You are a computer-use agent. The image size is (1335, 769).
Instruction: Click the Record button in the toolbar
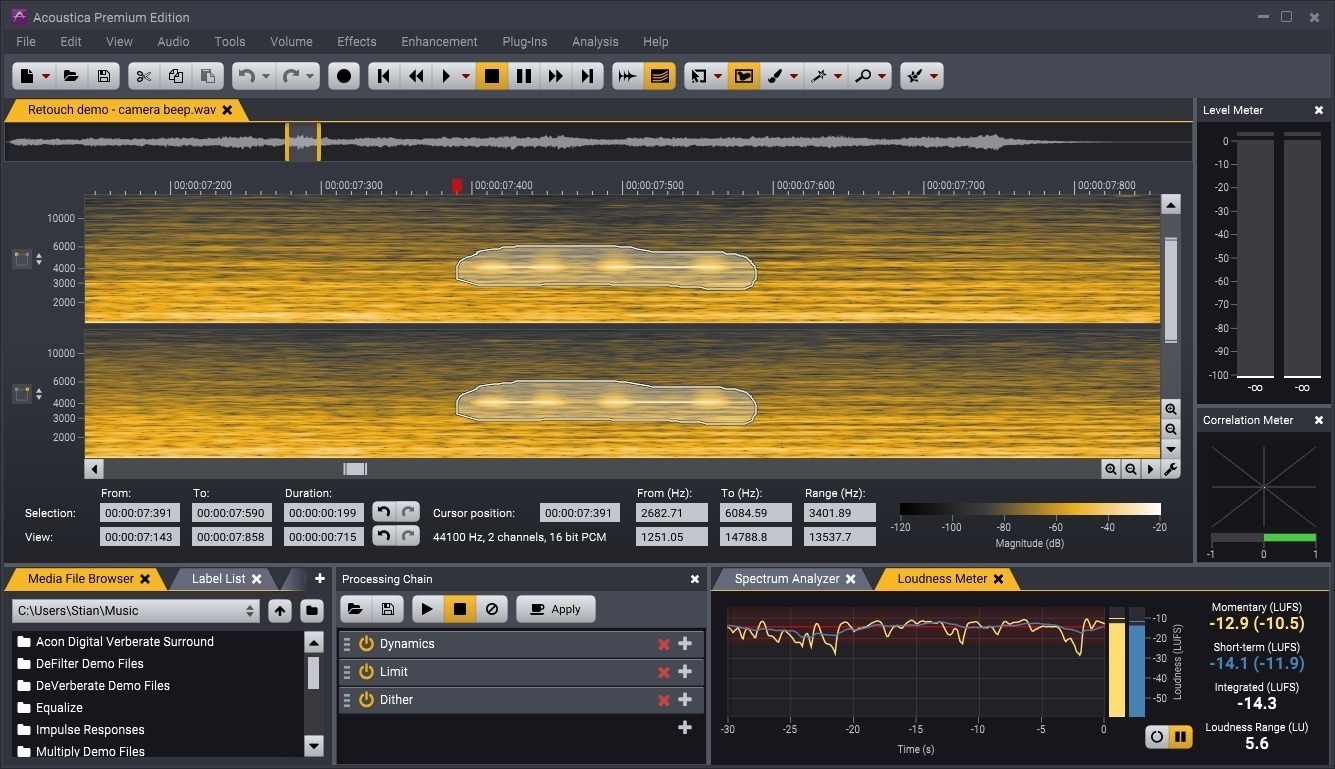coord(343,75)
